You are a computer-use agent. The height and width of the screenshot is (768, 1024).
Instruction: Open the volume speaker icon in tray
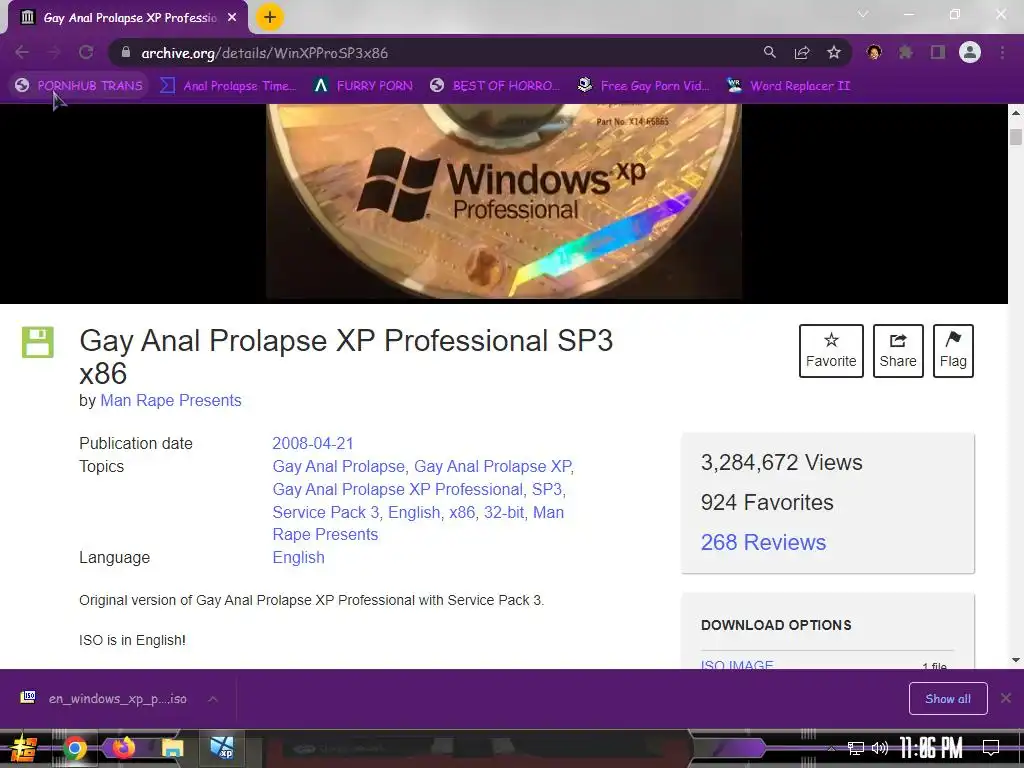click(880, 748)
